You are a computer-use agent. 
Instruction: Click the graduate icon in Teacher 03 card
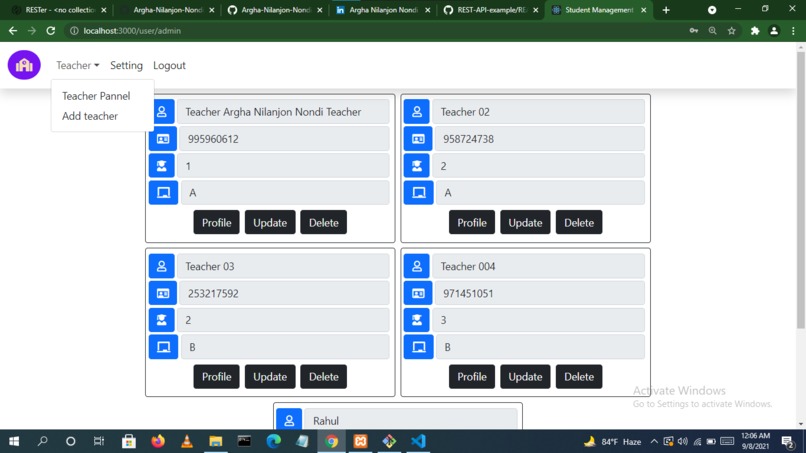[162, 320]
